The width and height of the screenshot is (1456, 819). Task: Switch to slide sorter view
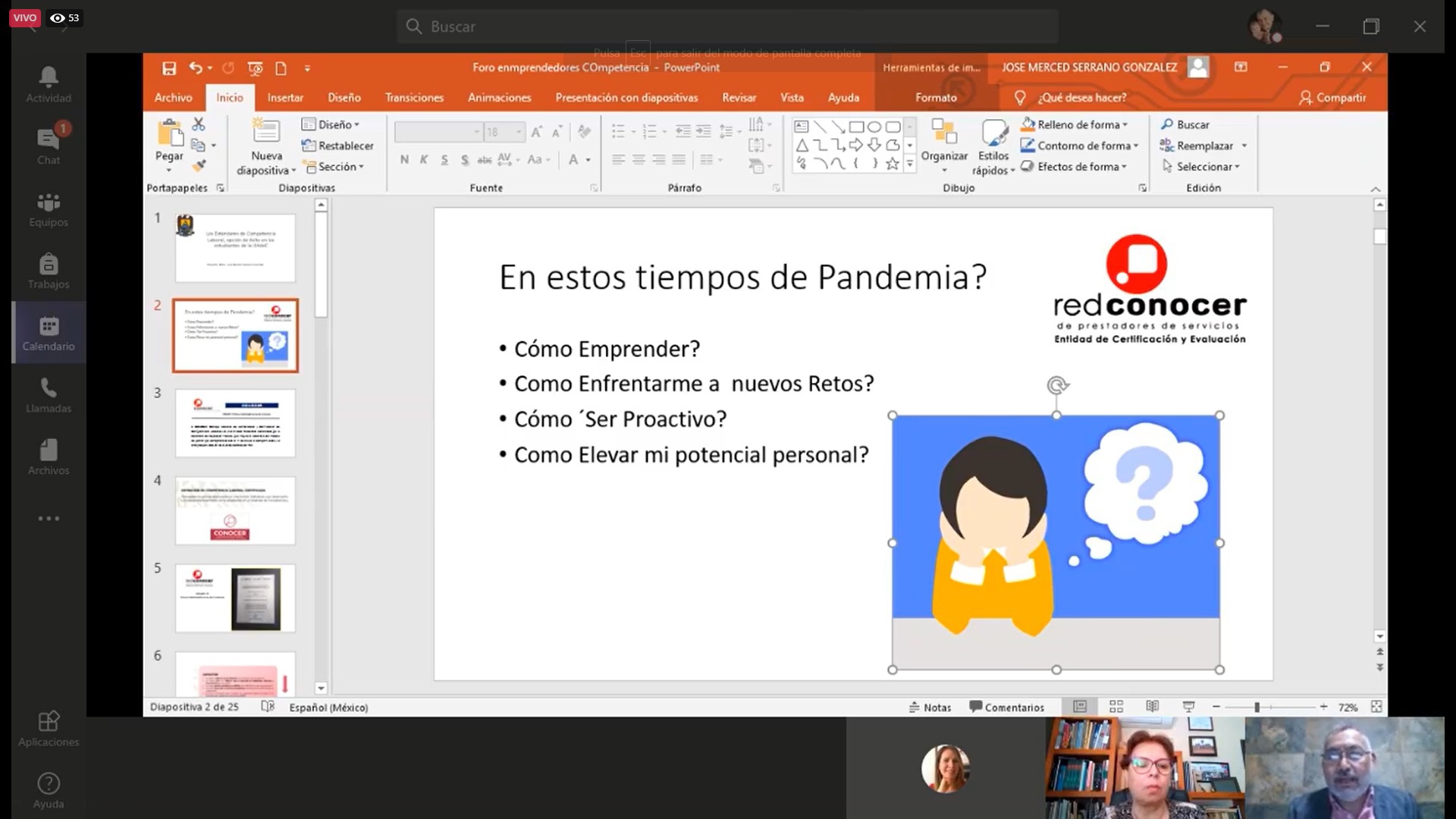[x=1116, y=707]
